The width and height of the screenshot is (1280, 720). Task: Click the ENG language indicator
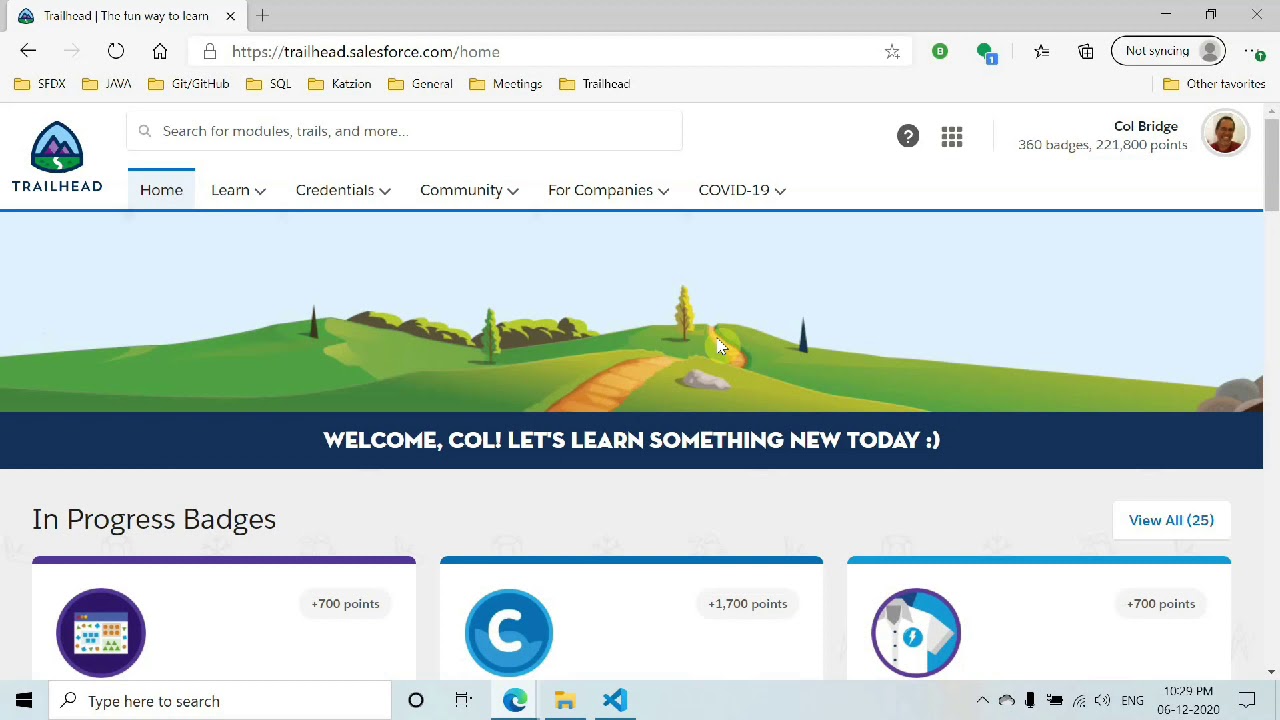point(1132,701)
